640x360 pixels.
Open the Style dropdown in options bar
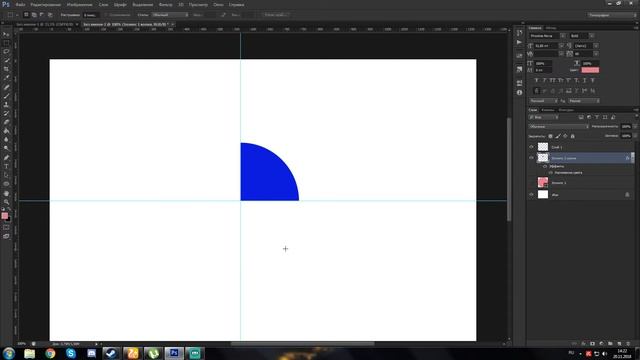170,15
